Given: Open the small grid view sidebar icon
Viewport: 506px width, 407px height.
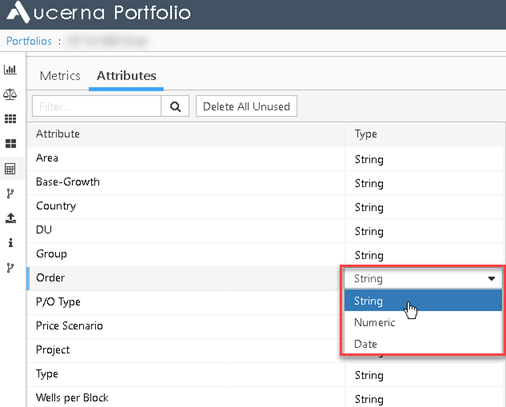Looking at the screenshot, I should (x=10, y=119).
